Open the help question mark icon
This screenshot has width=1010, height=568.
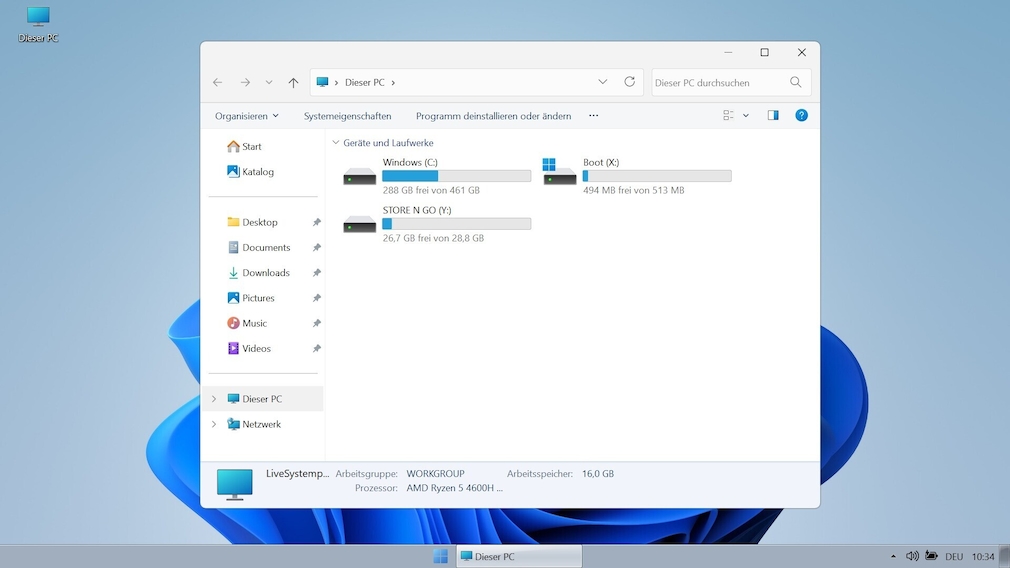pyautogui.click(x=801, y=116)
